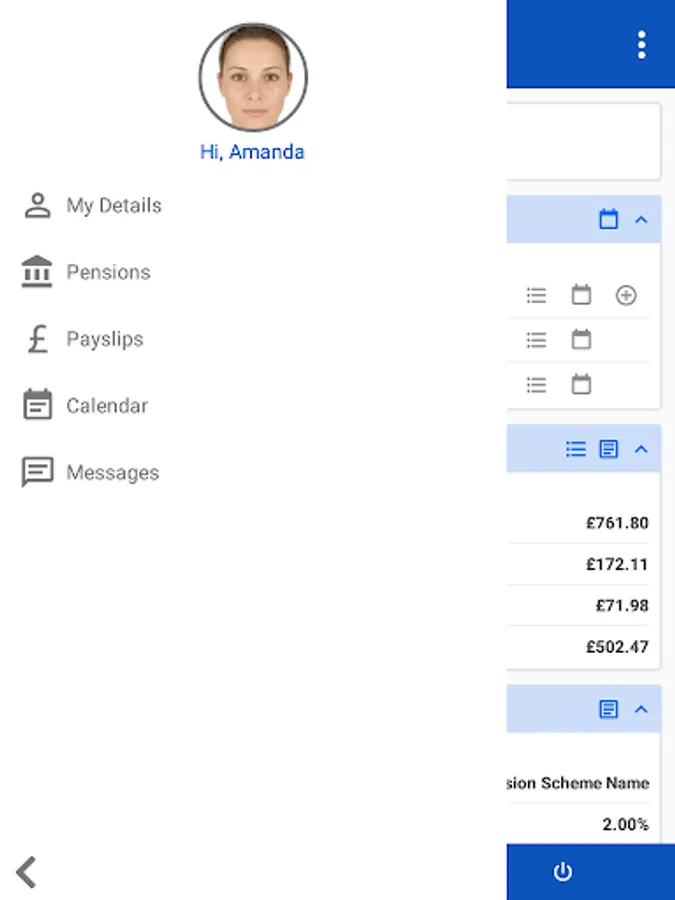
Task: Go to Pensions in side menu
Action: tap(108, 272)
